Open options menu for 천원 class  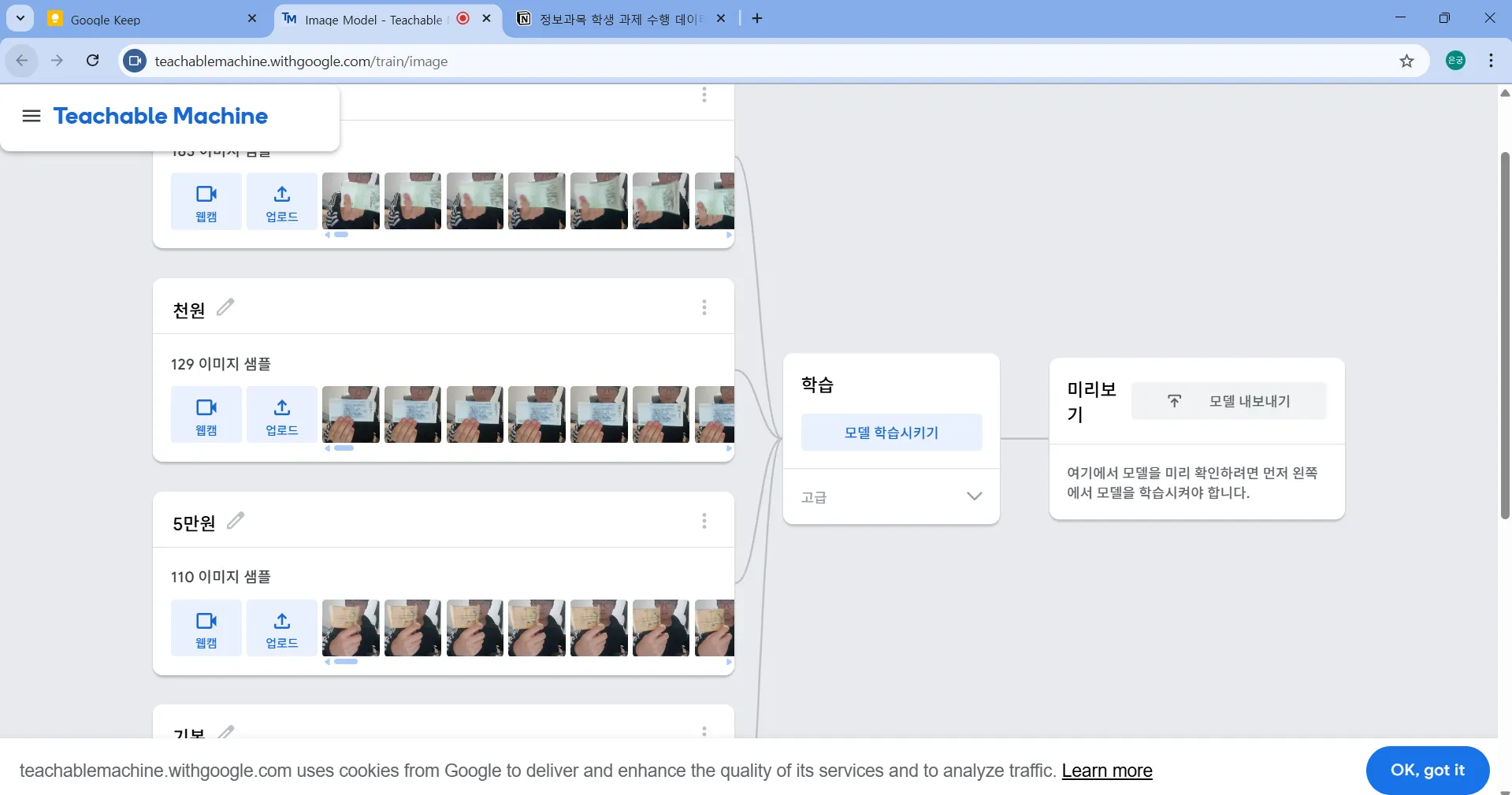[704, 307]
